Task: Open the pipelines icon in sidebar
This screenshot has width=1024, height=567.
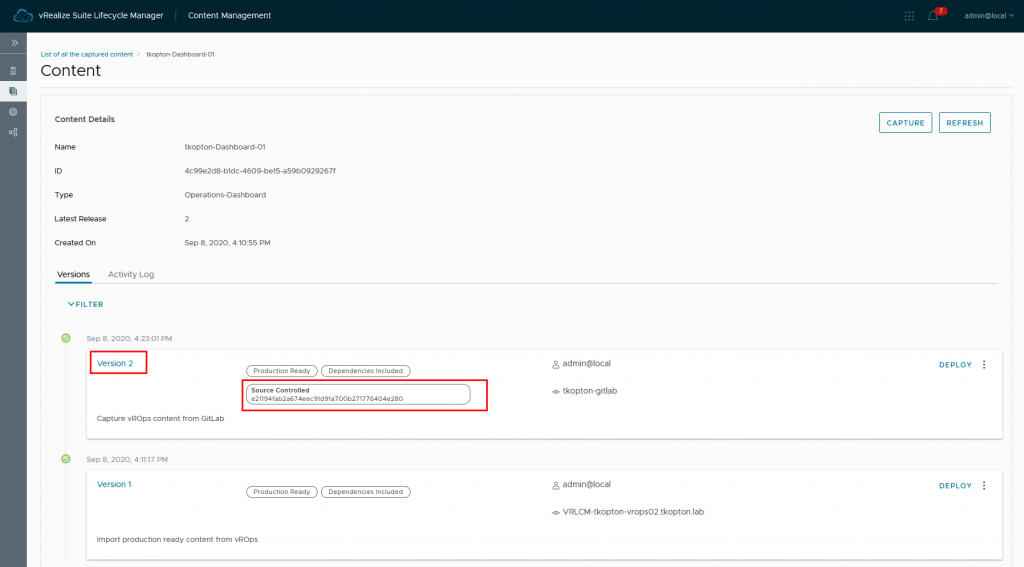Action: pyautogui.click(x=13, y=132)
